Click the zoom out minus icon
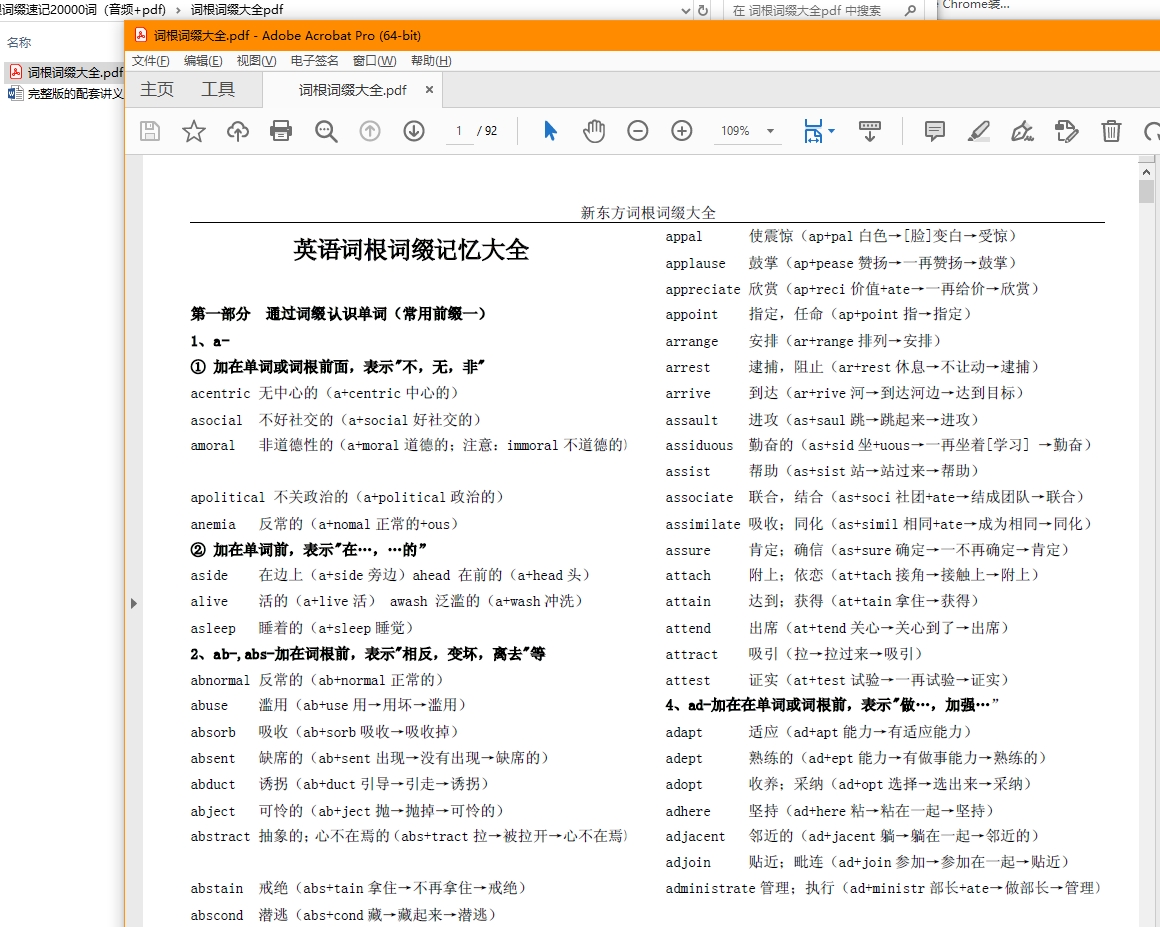This screenshot has width=1160, height=927. pos(638,131)
